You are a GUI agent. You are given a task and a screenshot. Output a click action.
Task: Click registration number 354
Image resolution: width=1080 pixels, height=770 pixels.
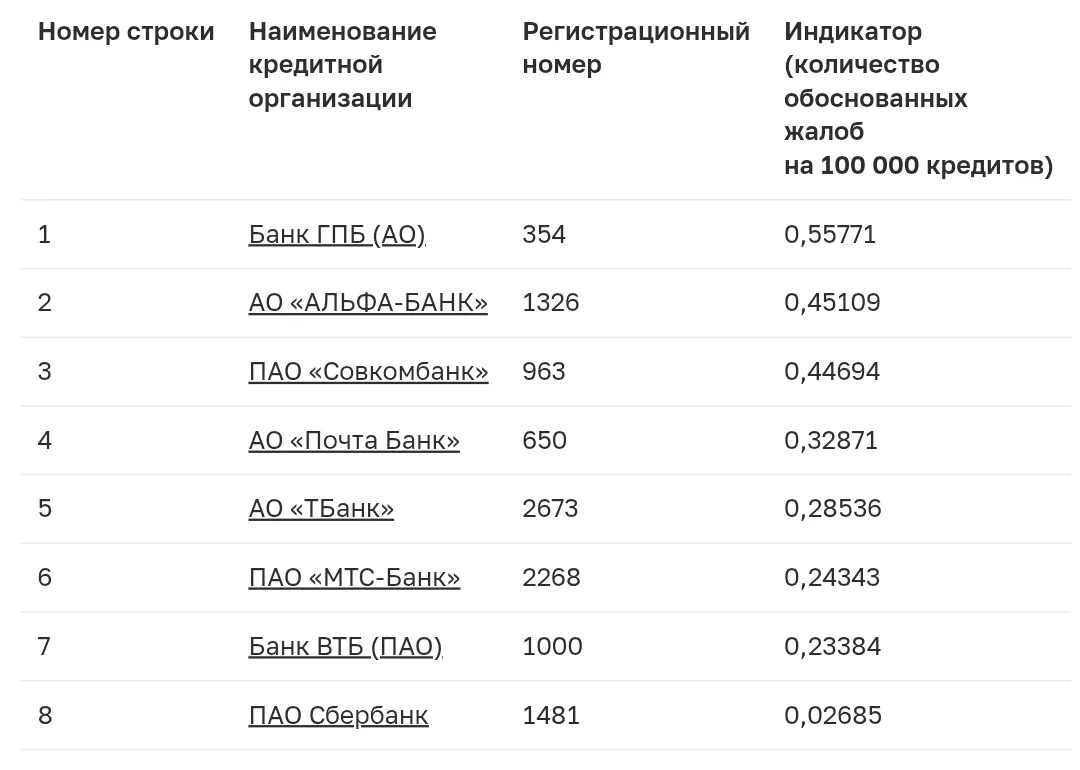tap(543, 235)
